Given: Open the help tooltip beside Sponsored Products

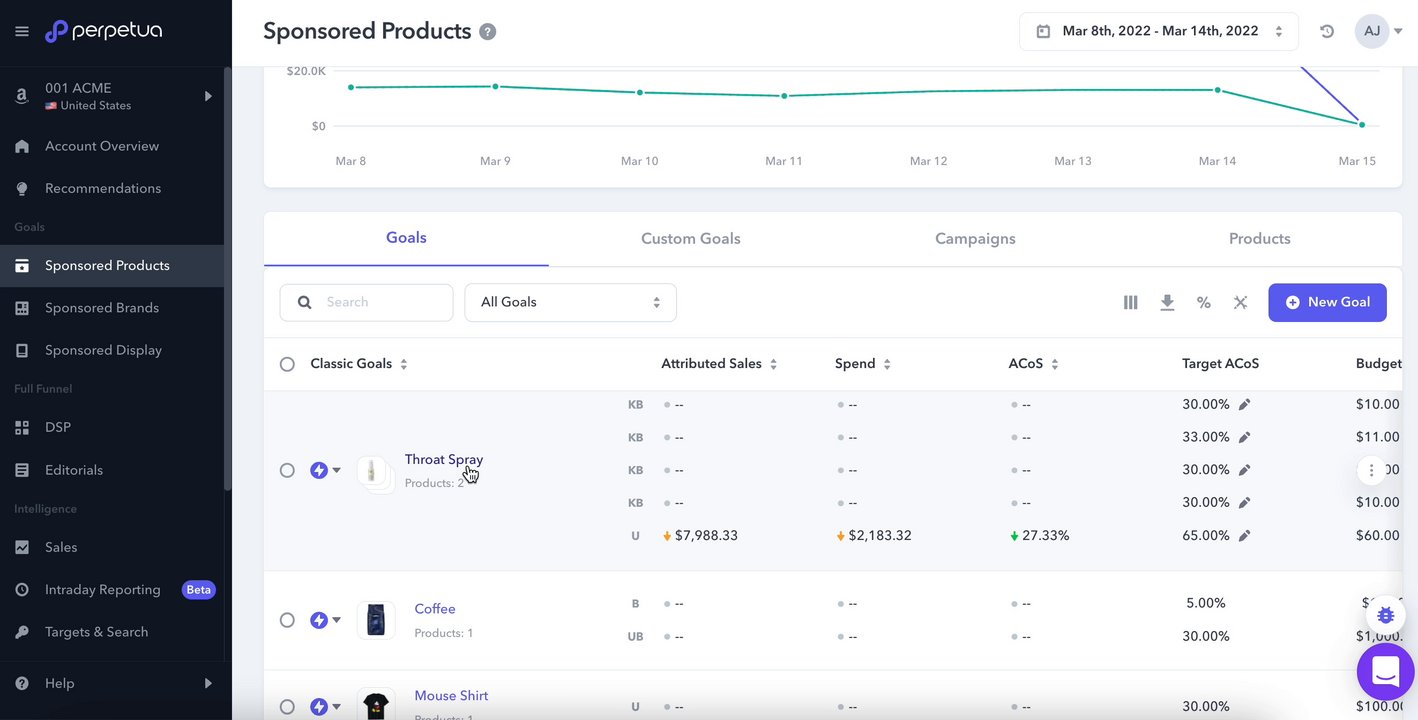Looking at the screenshot, I should click(488, 32).
